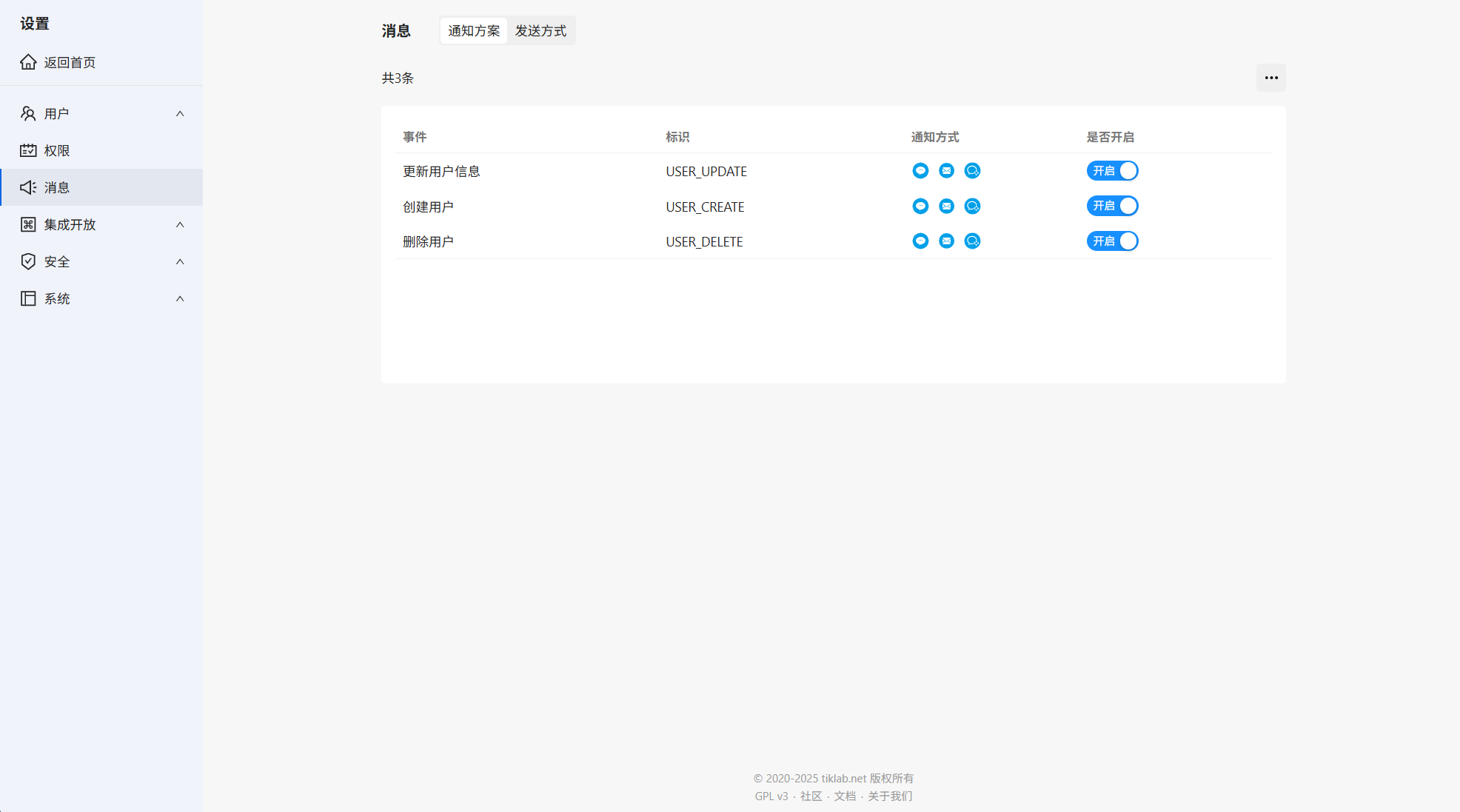
Task: Click the email icon in USER_UPDATE row
Action: 946,171
